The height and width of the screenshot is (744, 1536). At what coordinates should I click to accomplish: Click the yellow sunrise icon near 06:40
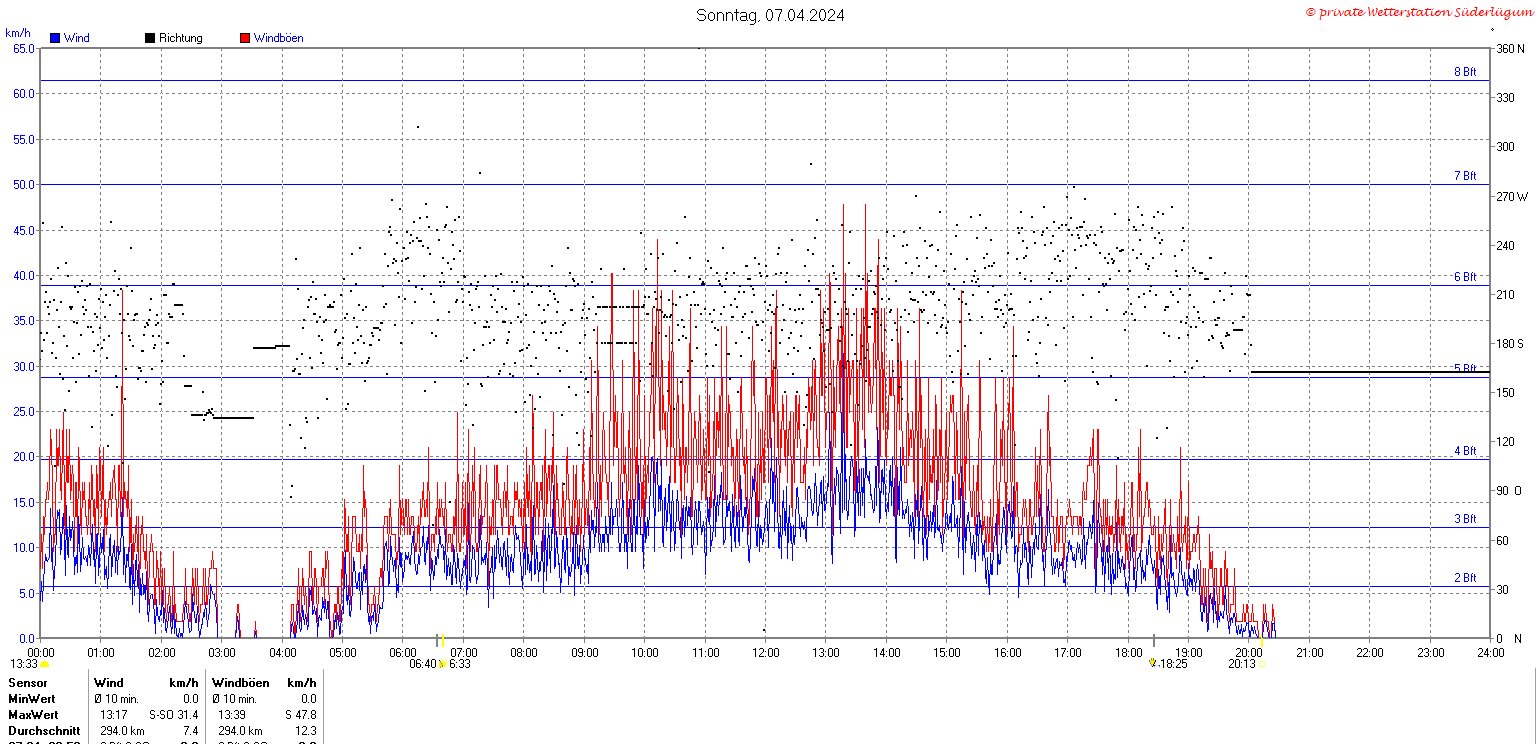pos(442,664)
